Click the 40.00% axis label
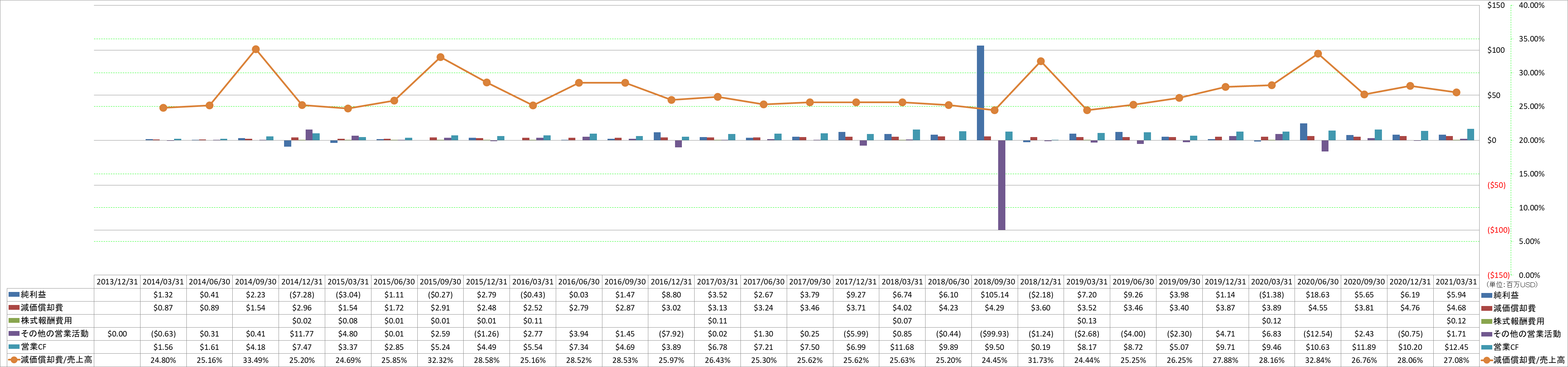 (1531, 5)
